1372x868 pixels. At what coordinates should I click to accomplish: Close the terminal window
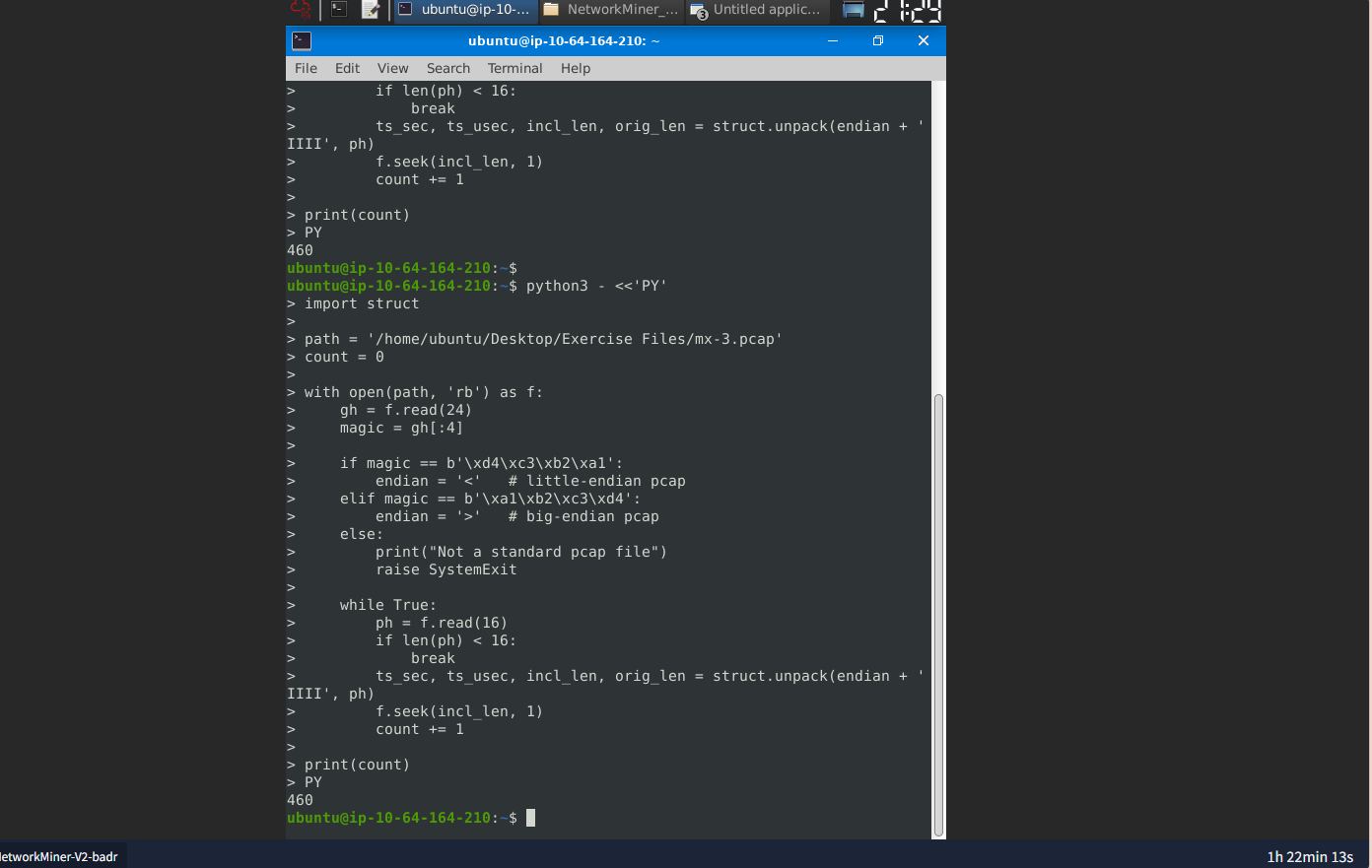pyautogui.click(x=924, y=40)
